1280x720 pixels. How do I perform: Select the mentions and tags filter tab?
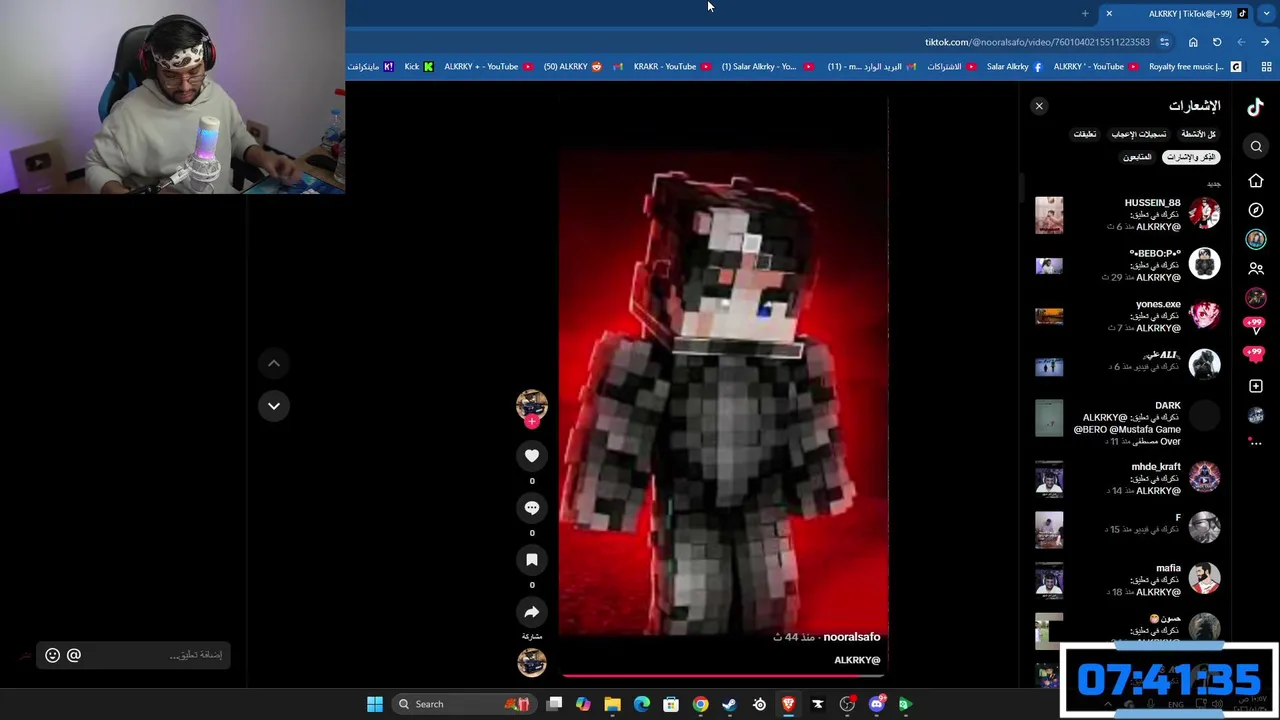[1191, 157]
